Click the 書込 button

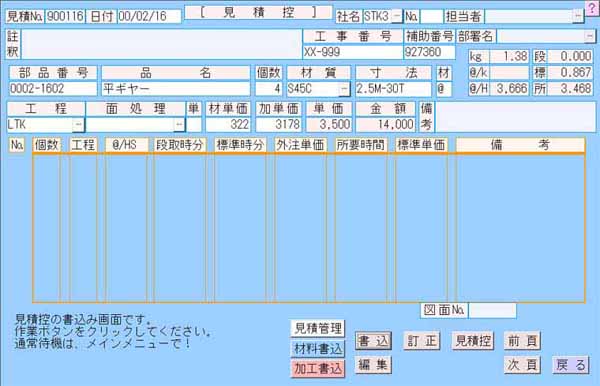(x=373, y=341)
